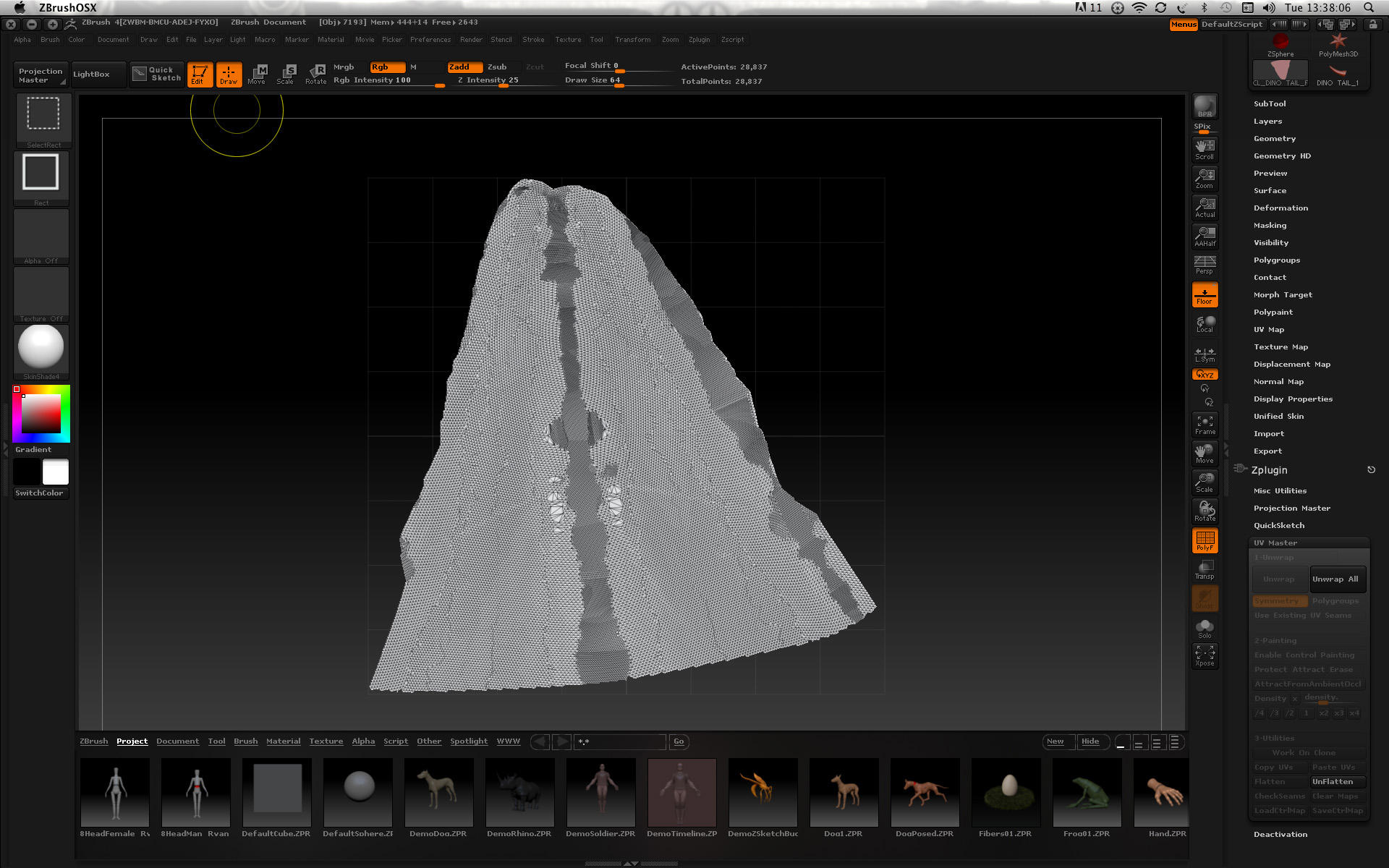Toggle the Floor grid

tap(1205, 295)
